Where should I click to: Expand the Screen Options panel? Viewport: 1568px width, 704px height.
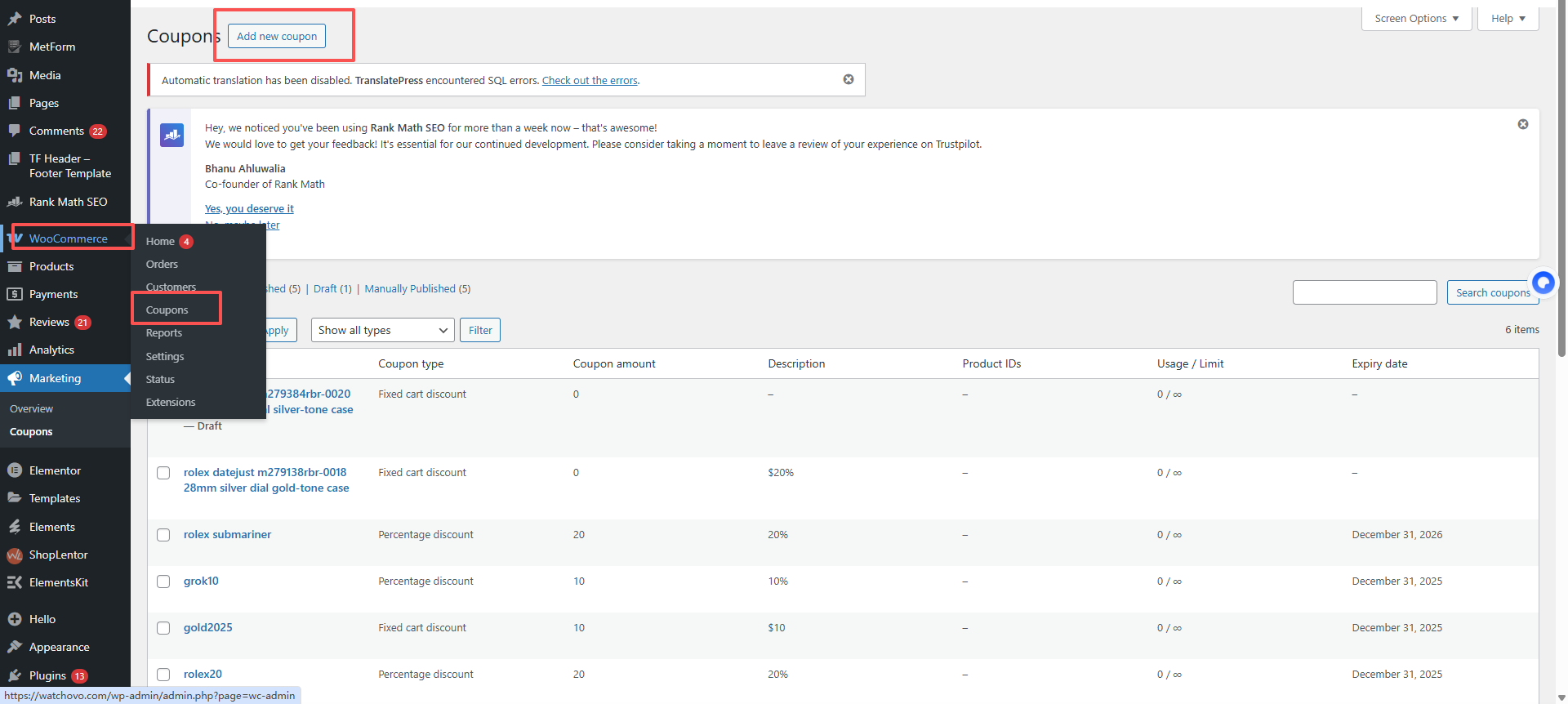coord(1416,19)
